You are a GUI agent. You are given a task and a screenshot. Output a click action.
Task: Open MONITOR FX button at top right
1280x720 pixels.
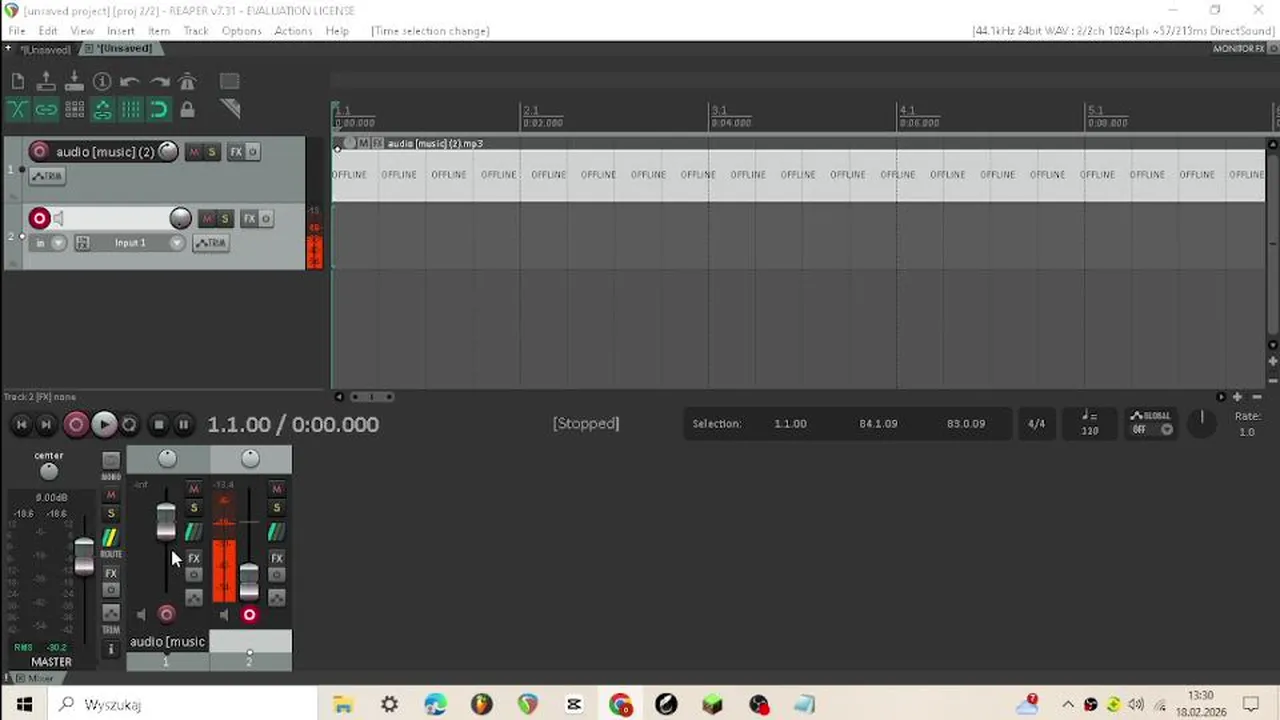[1238, 49]
